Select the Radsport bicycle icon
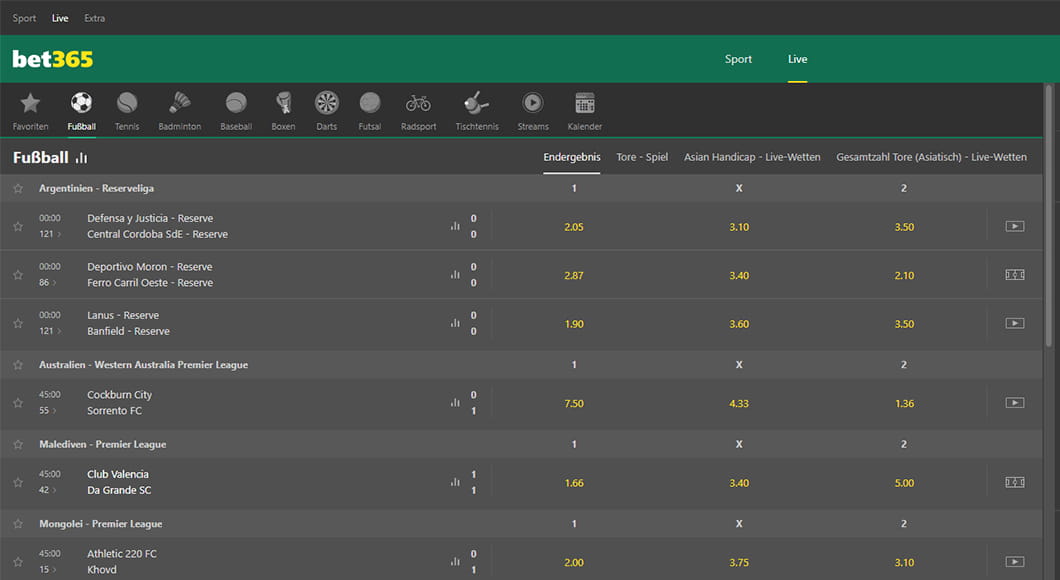Screen dimensions: 1060x580 tap(418, 103)
